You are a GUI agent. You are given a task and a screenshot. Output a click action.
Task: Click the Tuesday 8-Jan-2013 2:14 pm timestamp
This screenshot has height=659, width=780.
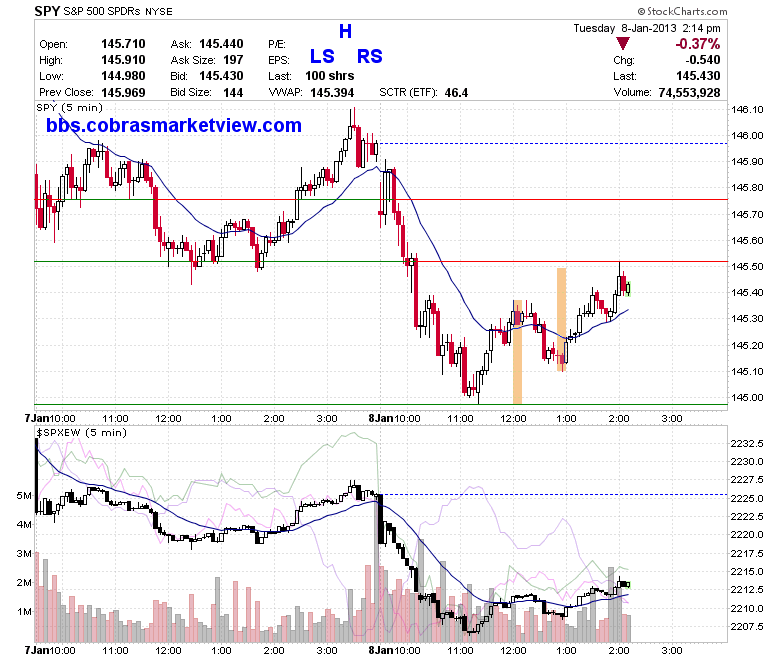click(x=647, y=28)
